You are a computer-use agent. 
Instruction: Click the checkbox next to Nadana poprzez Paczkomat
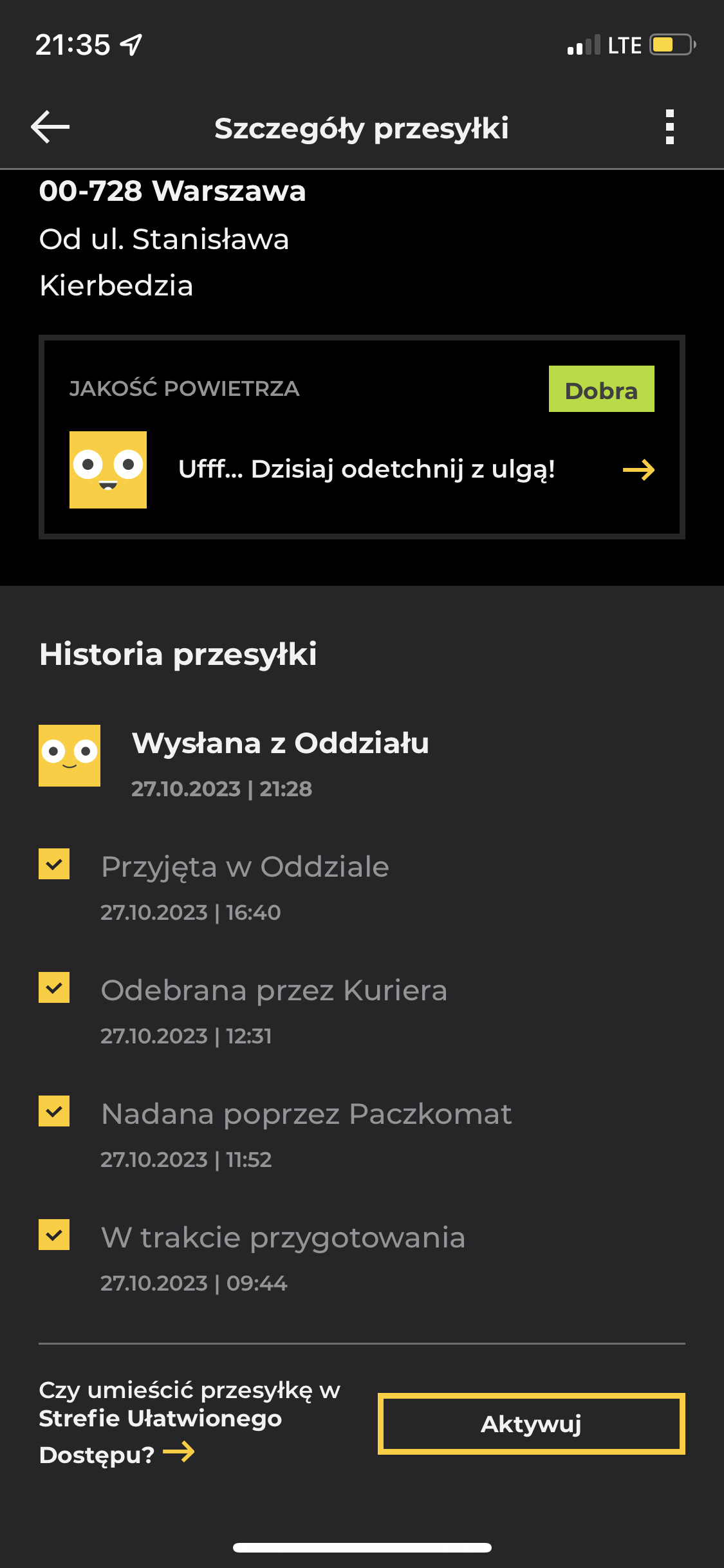[x=54, y=1111]
